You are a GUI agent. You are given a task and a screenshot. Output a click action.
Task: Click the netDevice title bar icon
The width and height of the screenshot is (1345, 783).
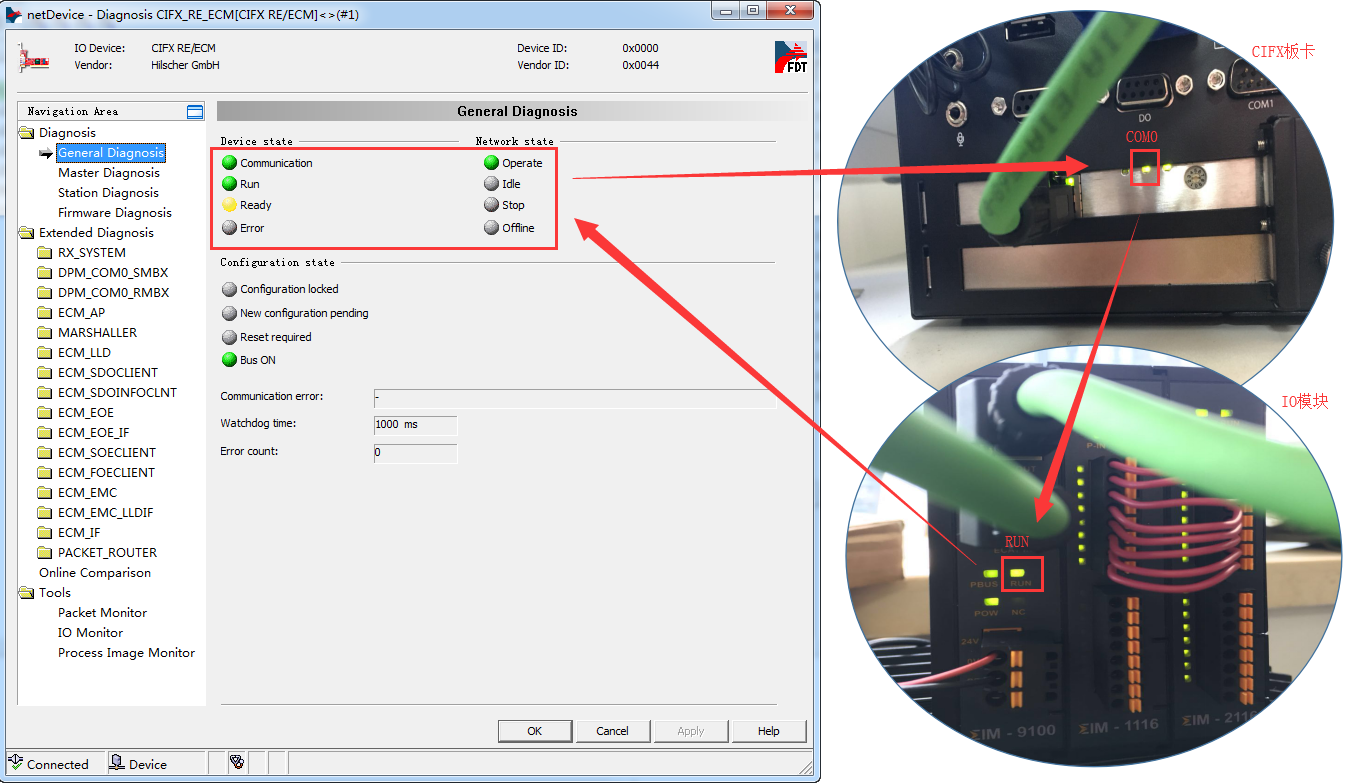tap(14, 16)
